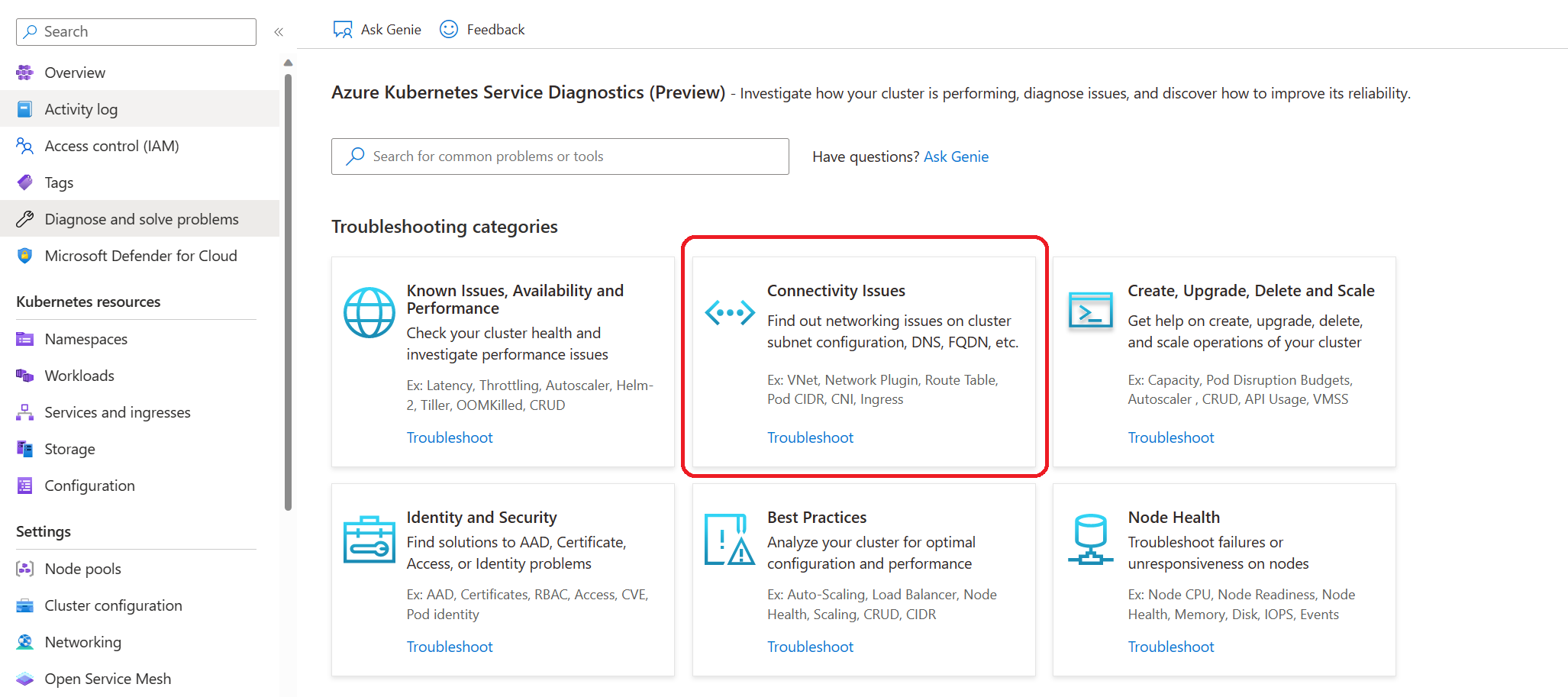Screen dimensions: 1568x697
Task: Open Service Mesh via its sidebar icon
Action: point(24,678)
